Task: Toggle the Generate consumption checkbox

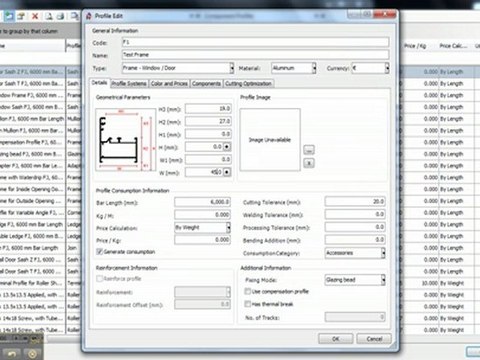Action: [x=99, y=252]
